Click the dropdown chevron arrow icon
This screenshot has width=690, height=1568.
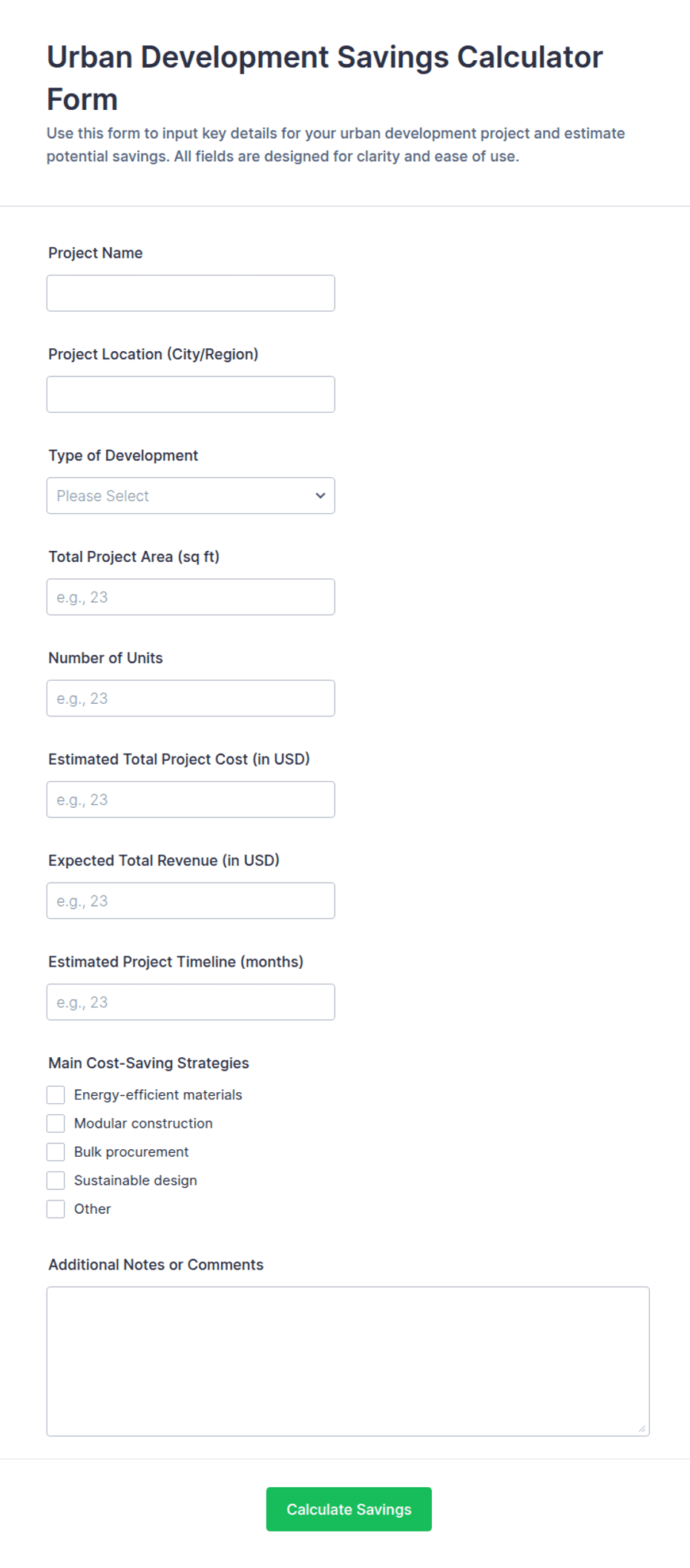pyautogui.click(x=321, y=496)
